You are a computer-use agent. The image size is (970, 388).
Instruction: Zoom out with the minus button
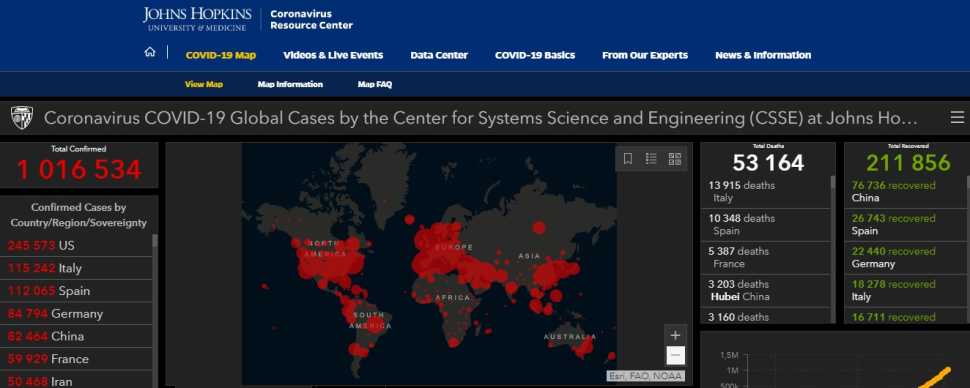click(676, 356)
